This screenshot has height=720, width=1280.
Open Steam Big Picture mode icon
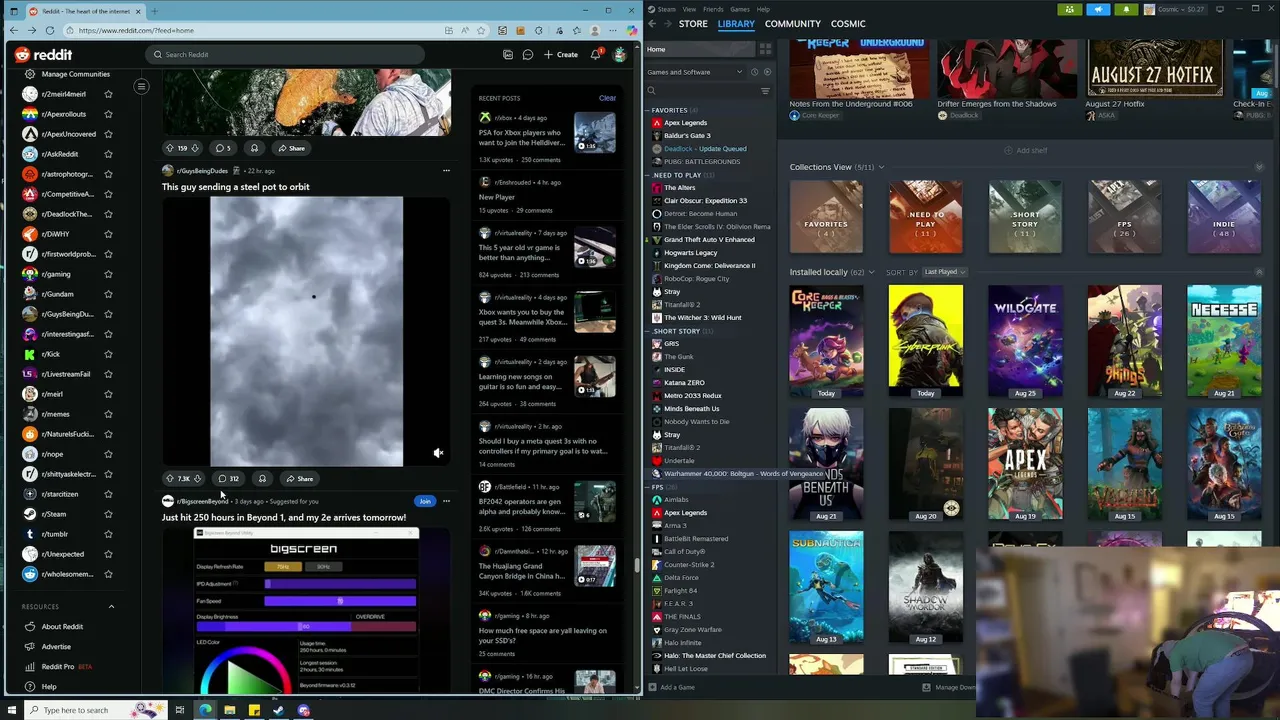click(1220, 9)
